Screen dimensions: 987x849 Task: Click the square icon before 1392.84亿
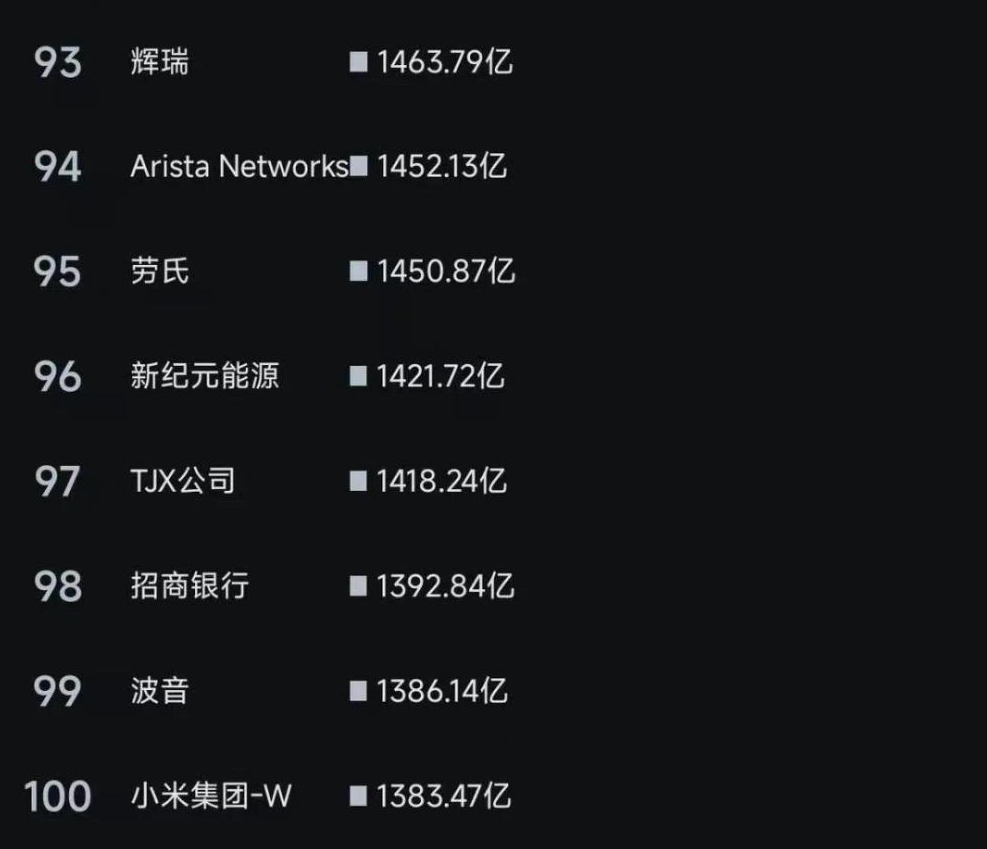[358, 586]
